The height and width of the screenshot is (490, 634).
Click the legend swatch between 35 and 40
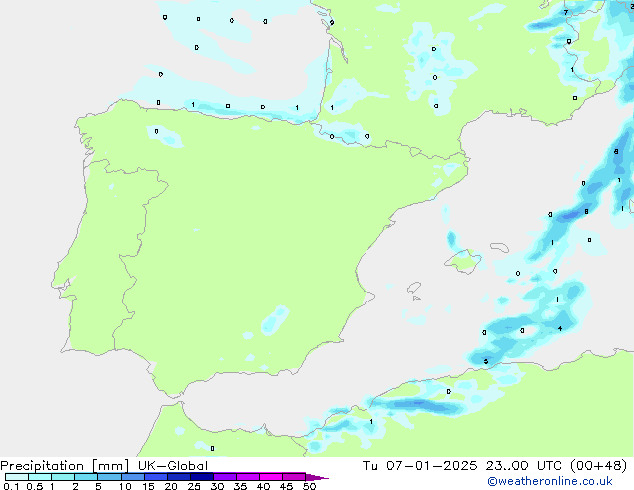pyautogui.click(x=248, y=477)
